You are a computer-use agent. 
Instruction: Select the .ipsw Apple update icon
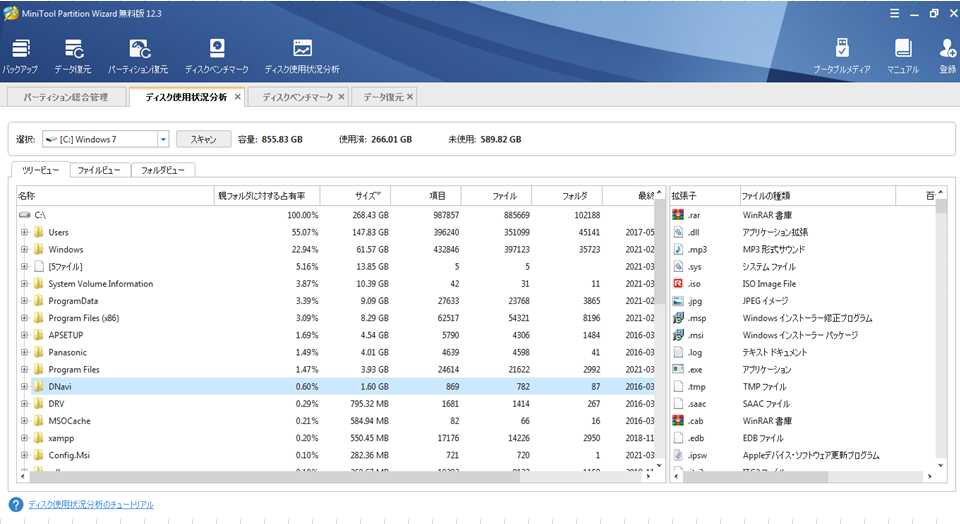click(678, 455)
